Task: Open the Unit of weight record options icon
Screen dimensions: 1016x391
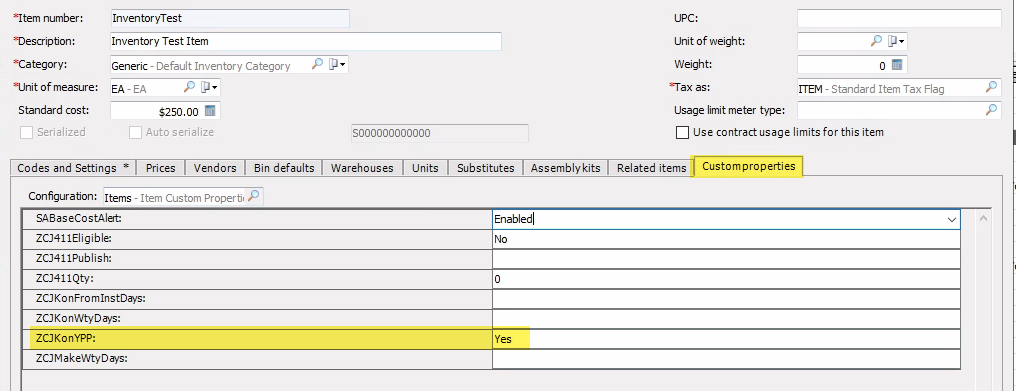Action: [896, 41]
